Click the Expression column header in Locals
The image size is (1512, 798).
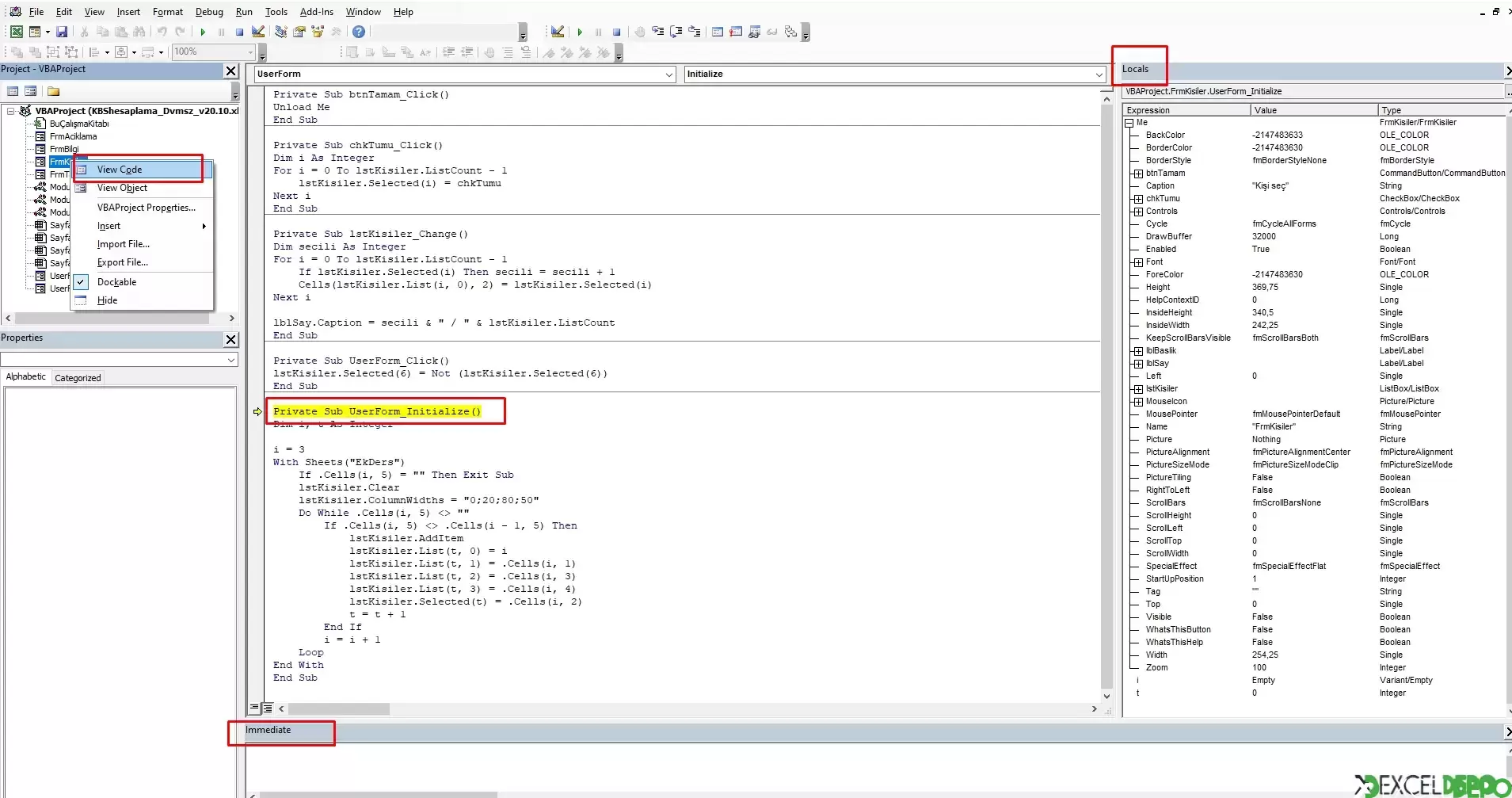point(1186,110)
